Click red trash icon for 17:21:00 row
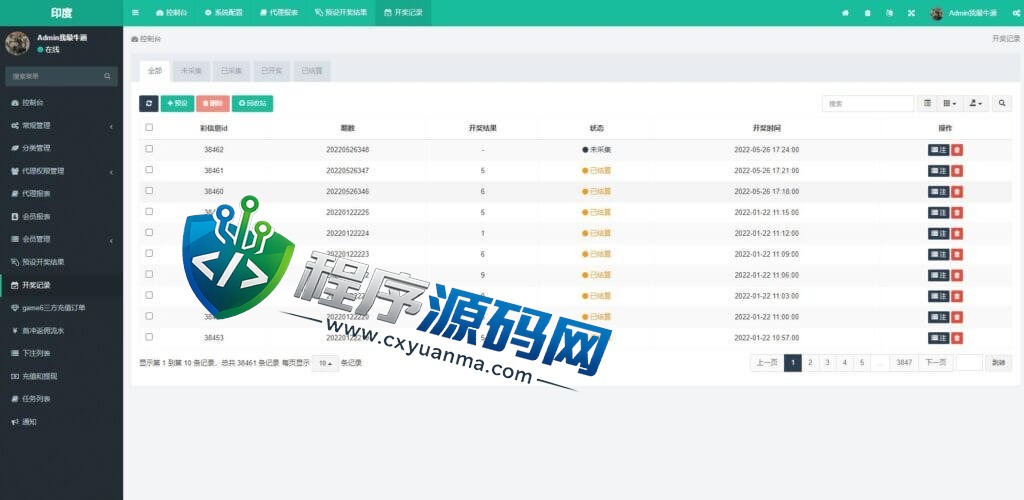Image resolution: width=1024 pixels, height=500 pixels. 957,171
